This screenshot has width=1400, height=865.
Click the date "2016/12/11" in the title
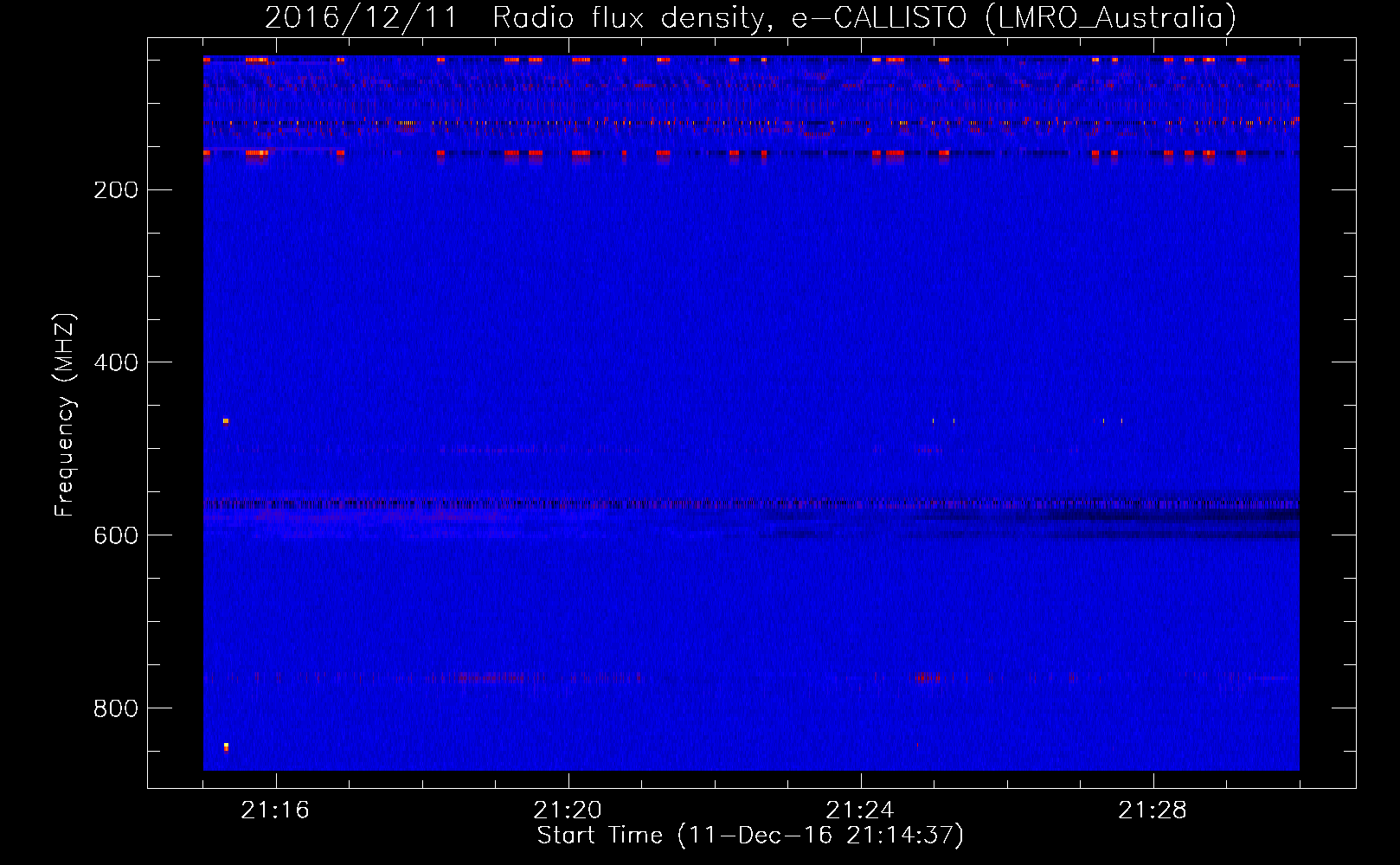tap(361, 18)
